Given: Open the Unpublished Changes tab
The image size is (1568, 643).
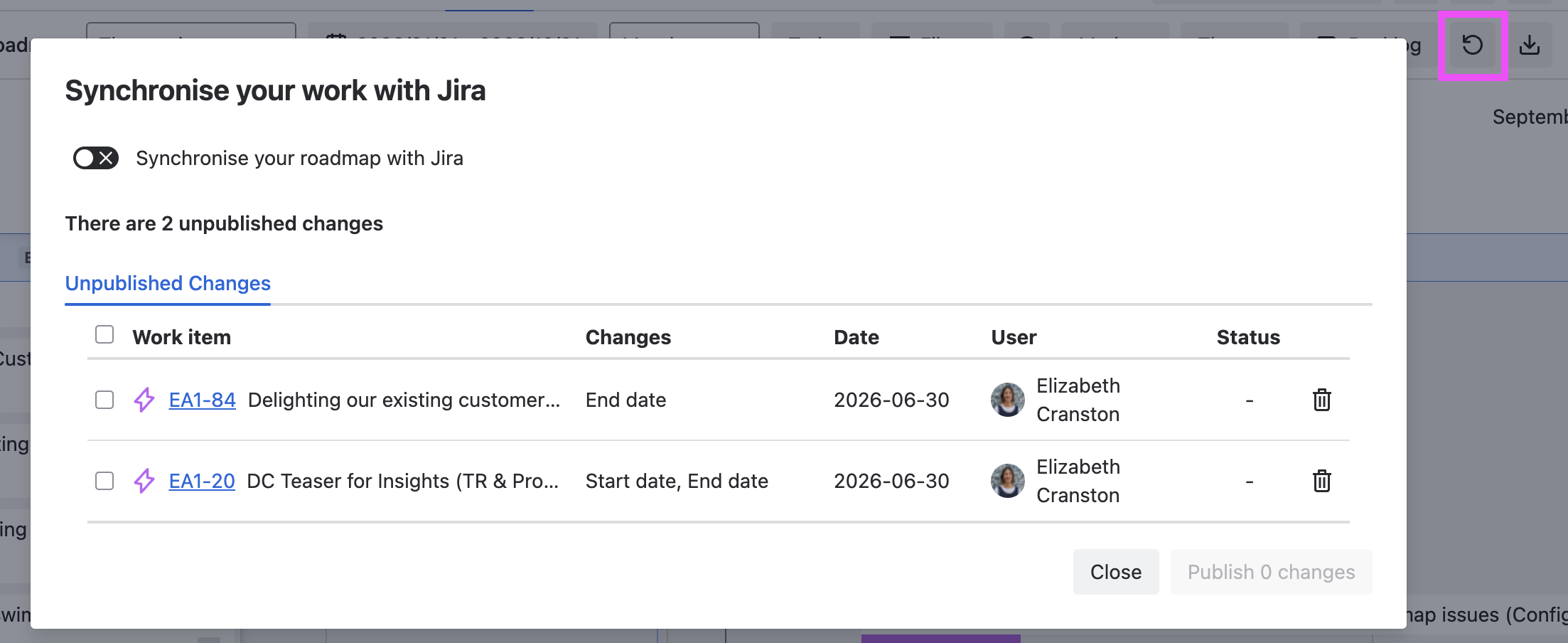Looking at the screenshot, I should tap(168, 283).
